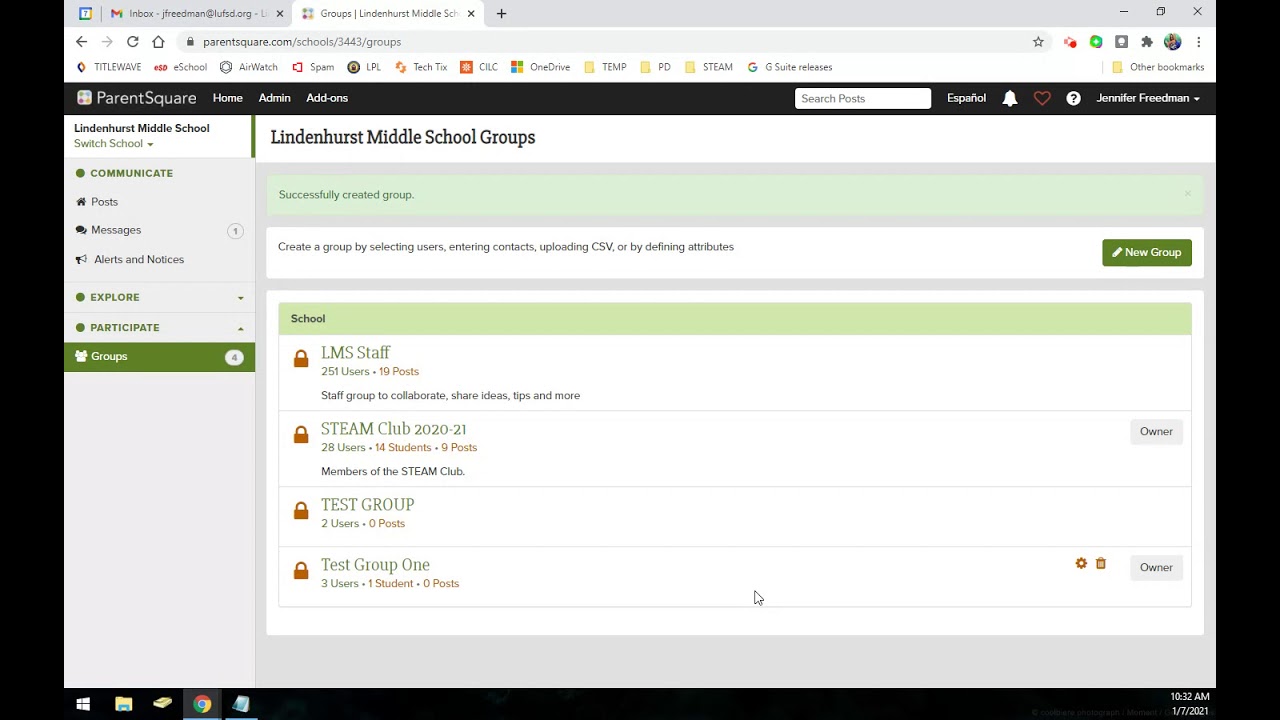Open the Windows Start menu
Screen dimensions: 1280x720
click(x=83, y=704)
